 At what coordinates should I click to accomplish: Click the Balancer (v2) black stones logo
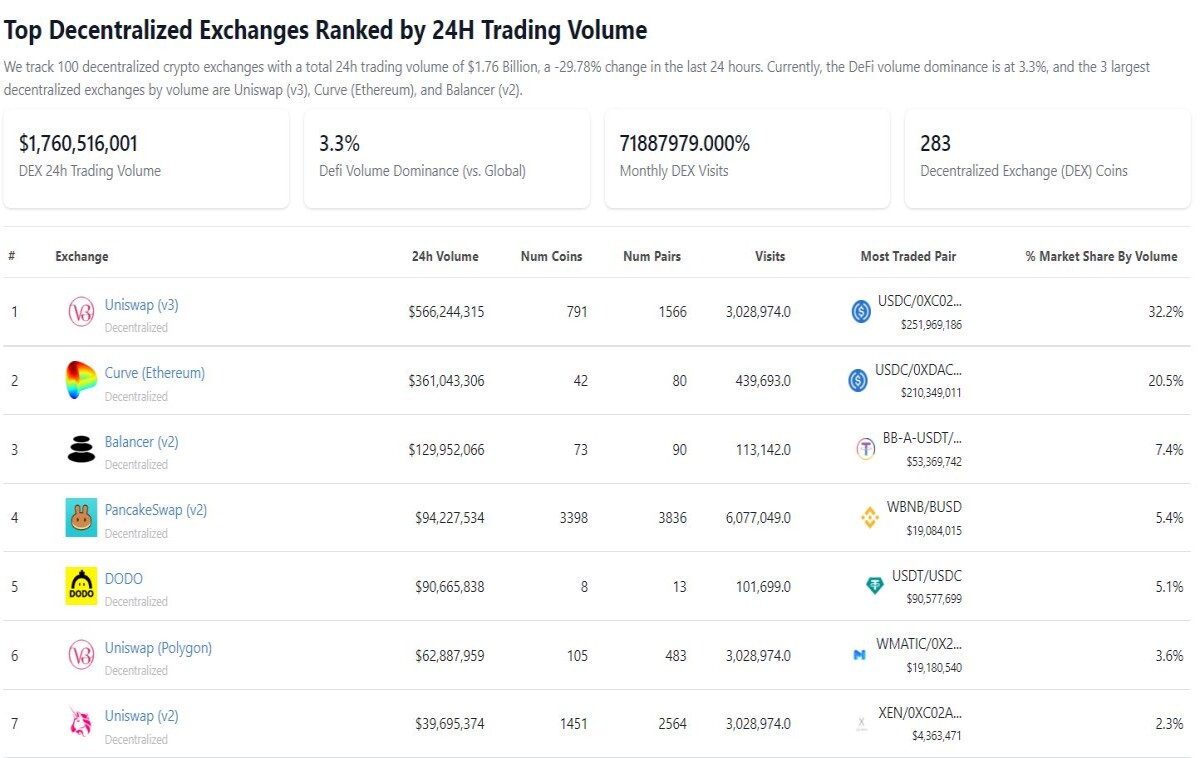click(x=81, y=449)
